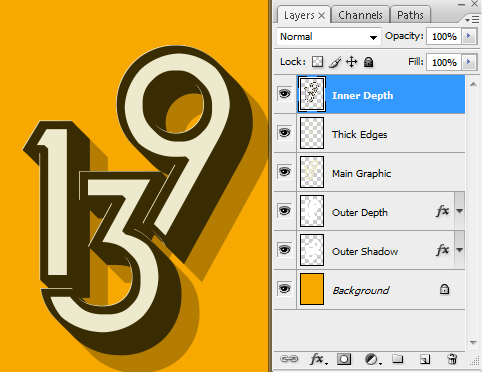Select the Background layer name
Viewport: 482px width, 372px height.
coord(361,291)
